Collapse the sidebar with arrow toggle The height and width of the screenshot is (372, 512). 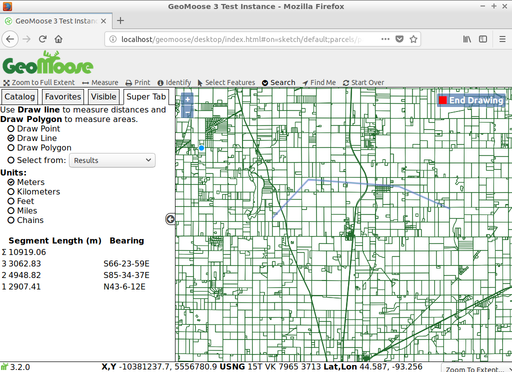[x=170, y=219]
